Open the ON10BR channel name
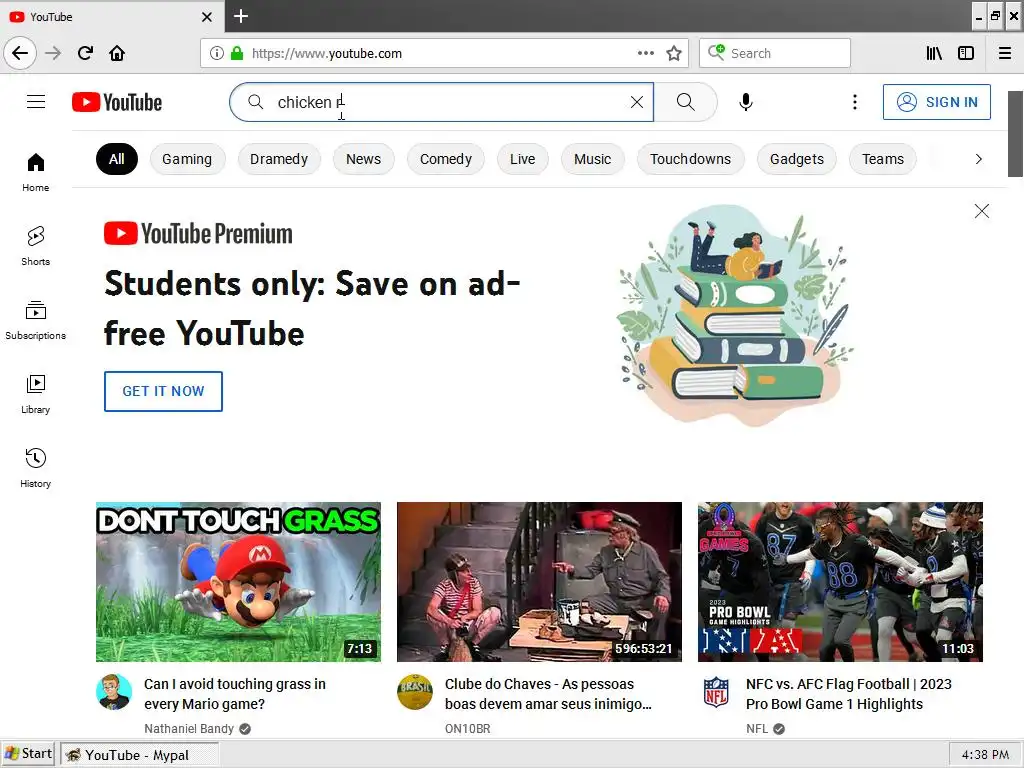Viewport: 1024px width, 768px height. tap(468, 729)
